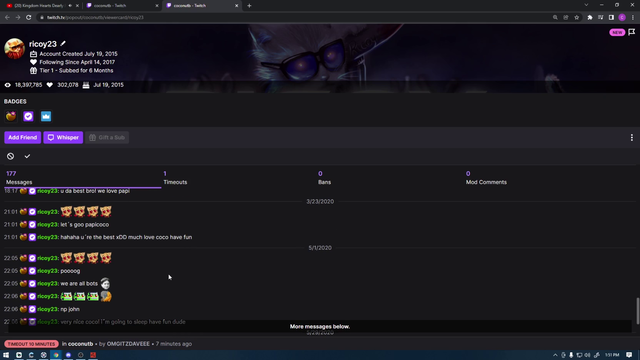Click the Account Created July 19, 2015 text
The image size is (640, 360).
(78, 54)
